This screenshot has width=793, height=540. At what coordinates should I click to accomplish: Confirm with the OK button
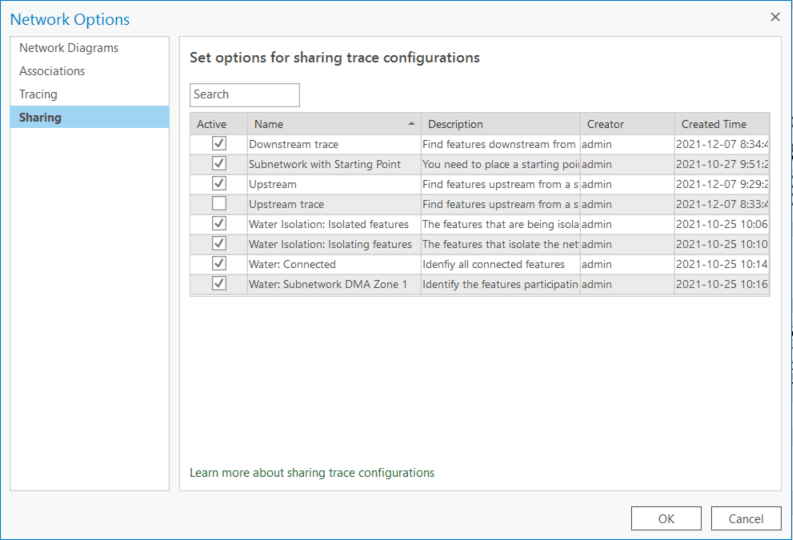(x=666, y=519)
